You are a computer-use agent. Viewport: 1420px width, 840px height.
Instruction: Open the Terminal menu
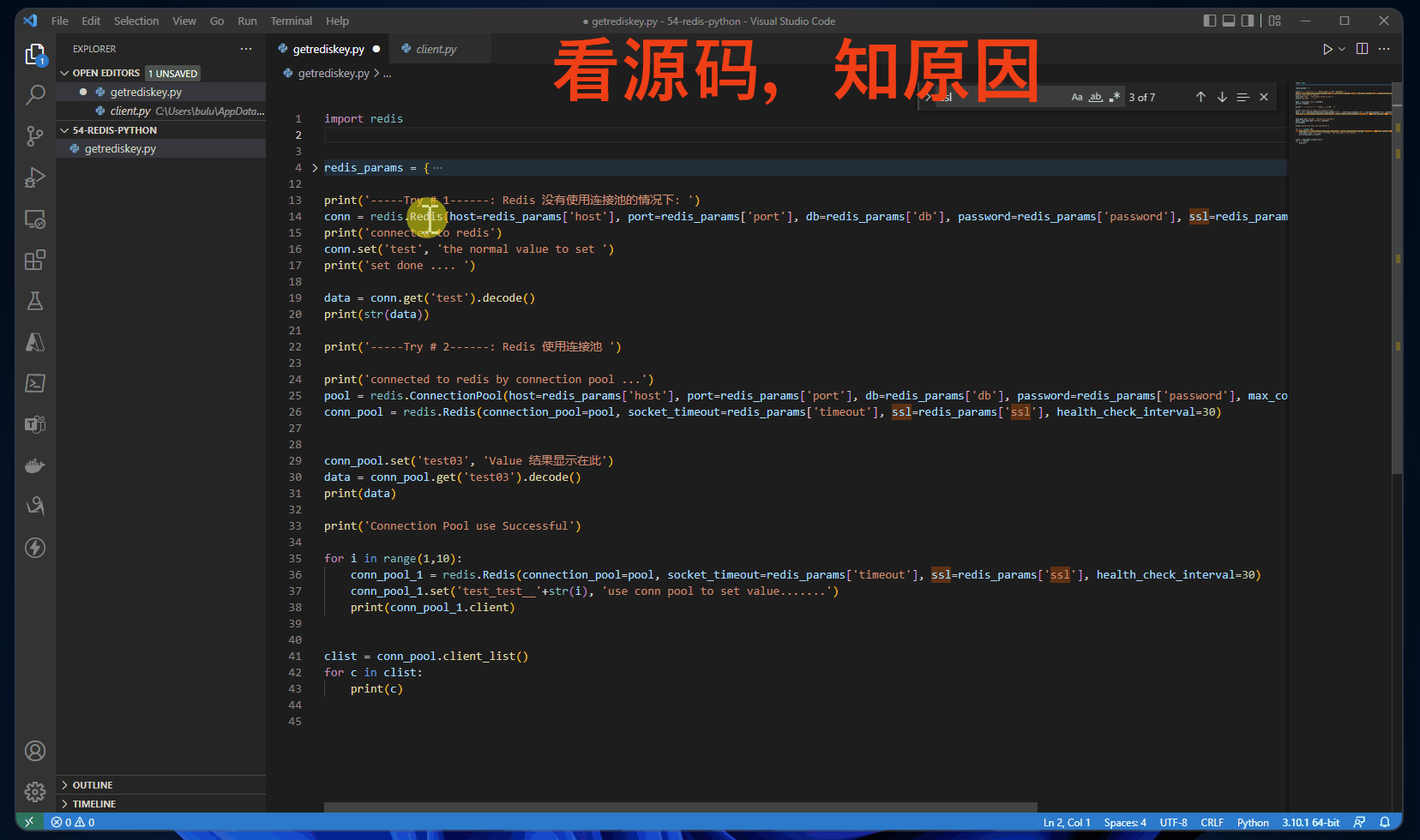[291, 21]
